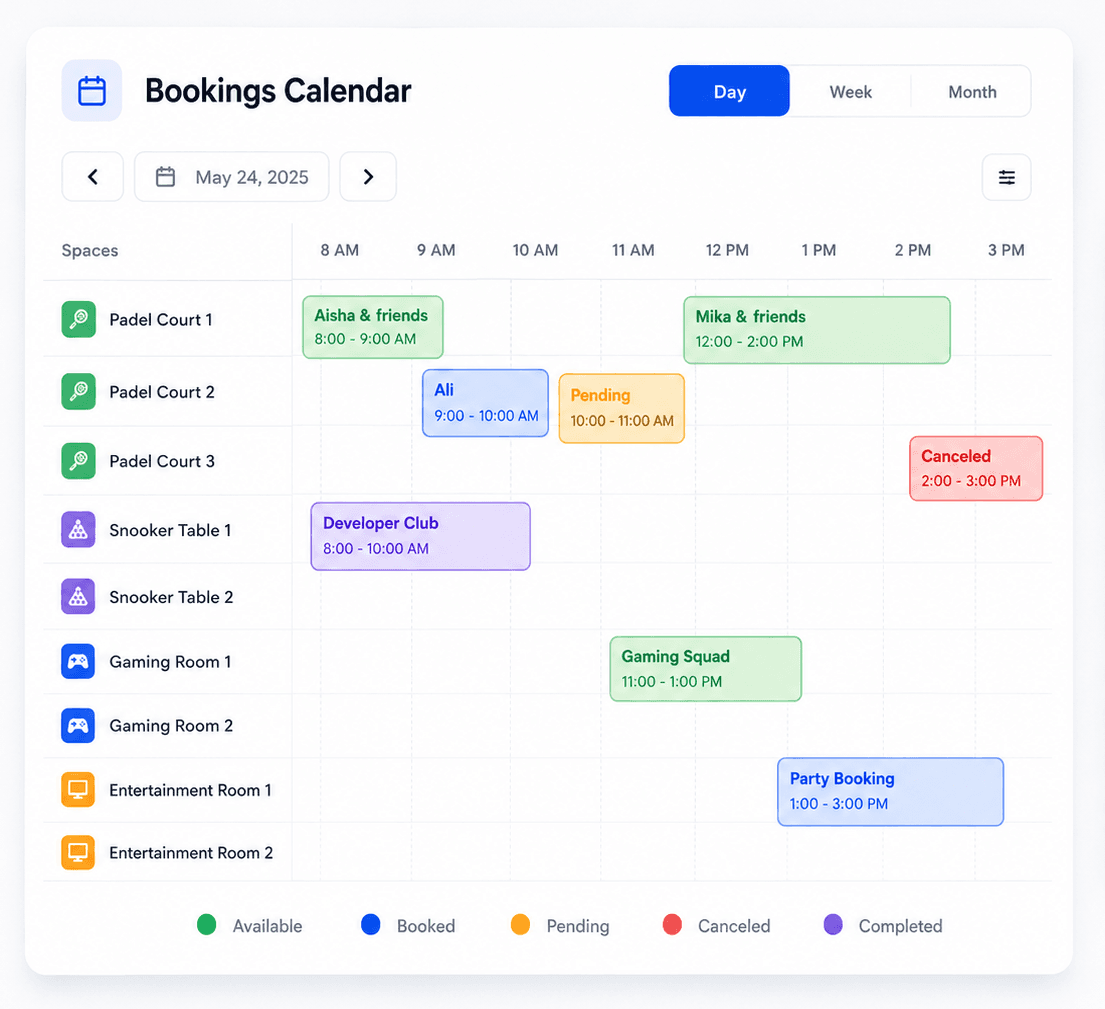Open the May 24, 2025 date picker

(231, 177)
